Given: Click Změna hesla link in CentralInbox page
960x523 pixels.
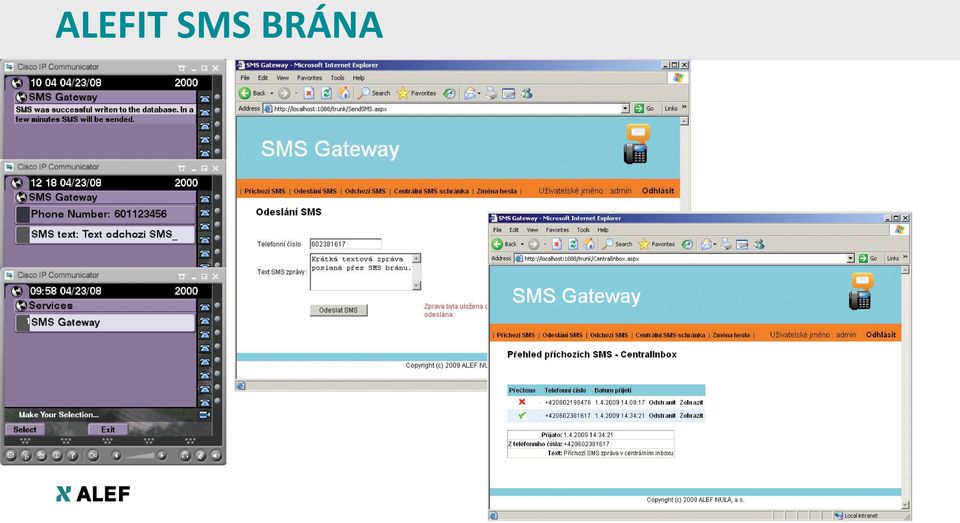Looking at the screenshot, I should pos(730,335).
